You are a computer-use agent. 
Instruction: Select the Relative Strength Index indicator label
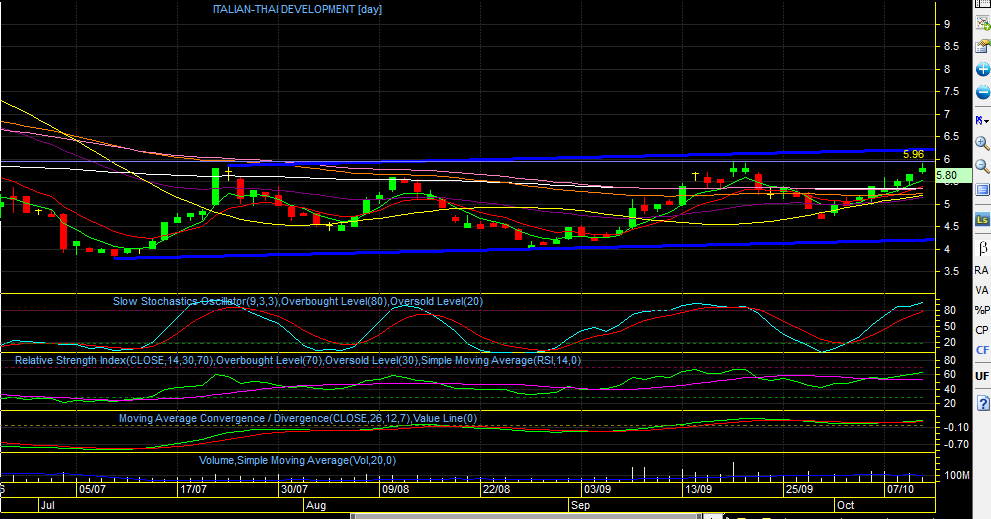click(x=298, y=360)
